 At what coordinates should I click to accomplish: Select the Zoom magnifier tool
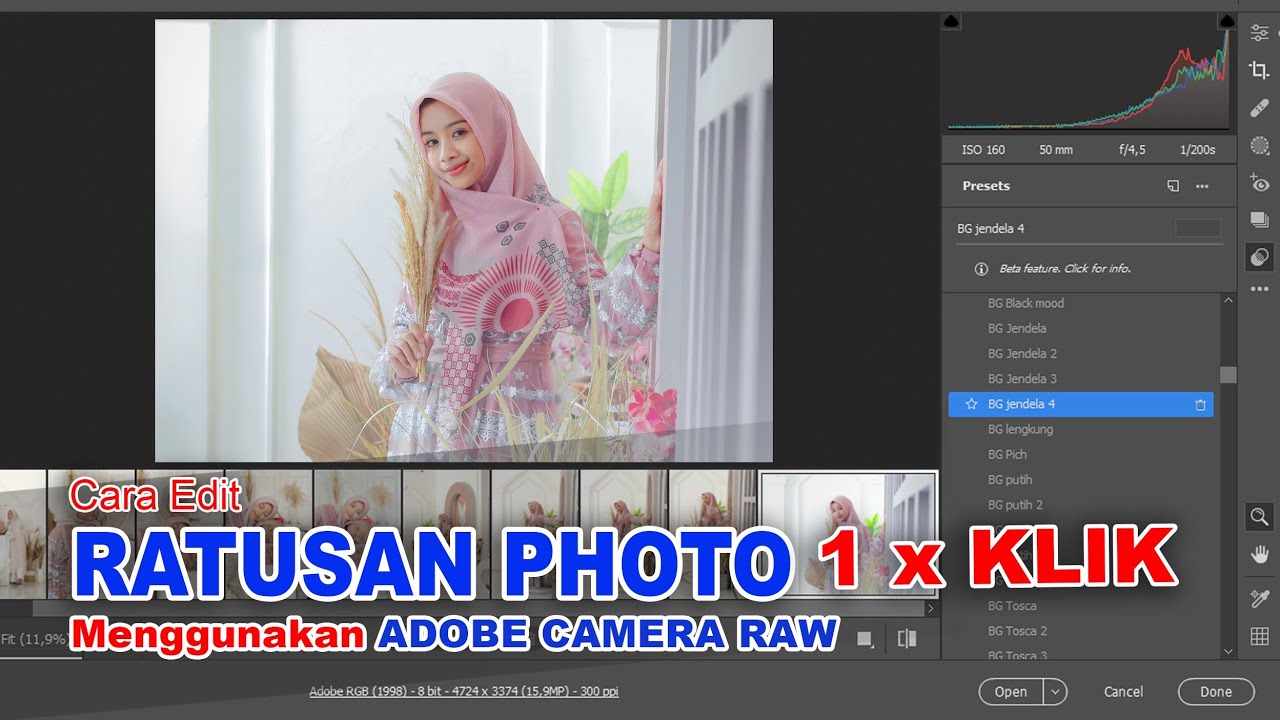tap(1259, 517)
